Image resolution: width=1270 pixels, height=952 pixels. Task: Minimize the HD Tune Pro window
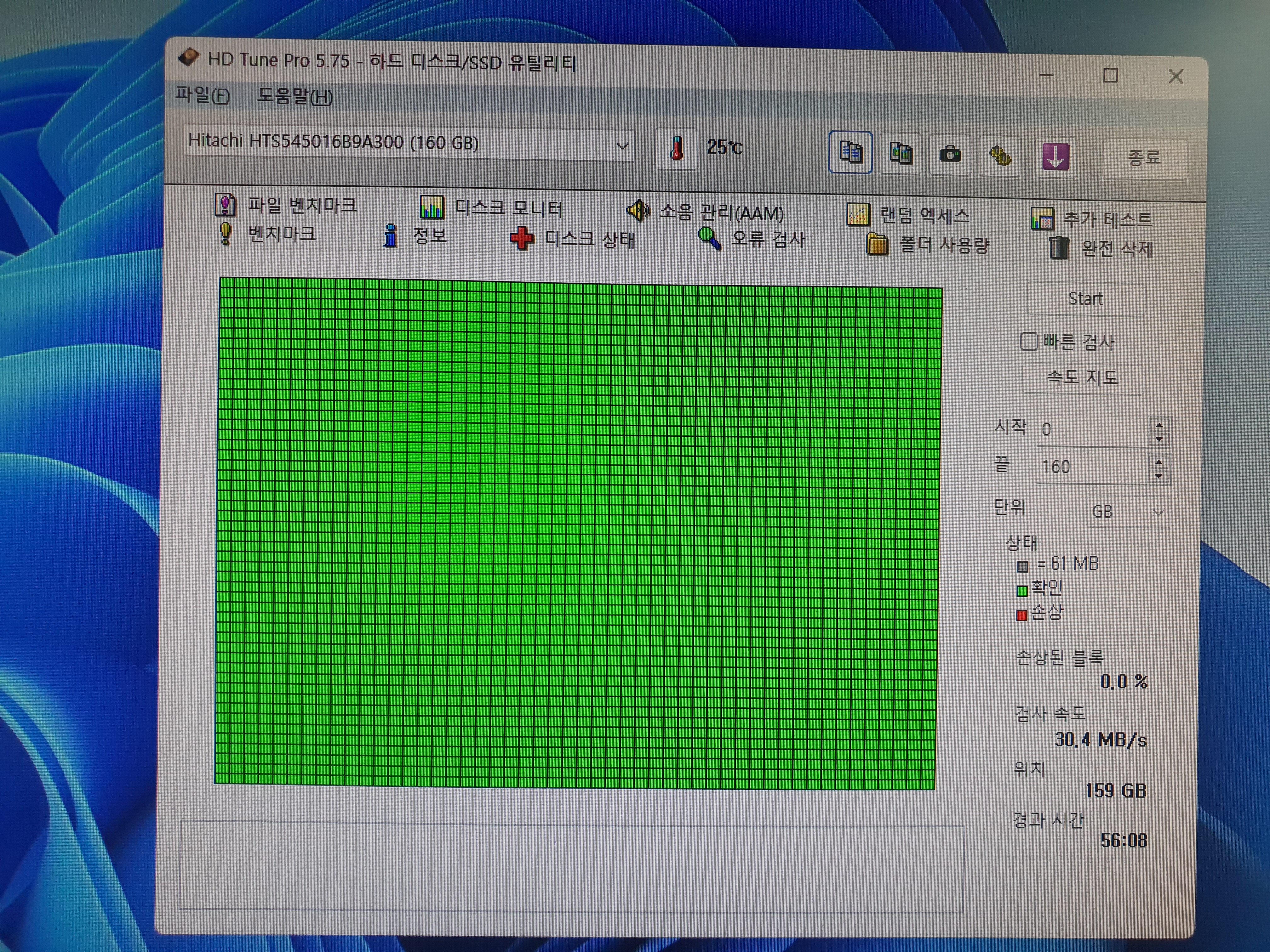pyautogui.click(x=1046, y=75)
